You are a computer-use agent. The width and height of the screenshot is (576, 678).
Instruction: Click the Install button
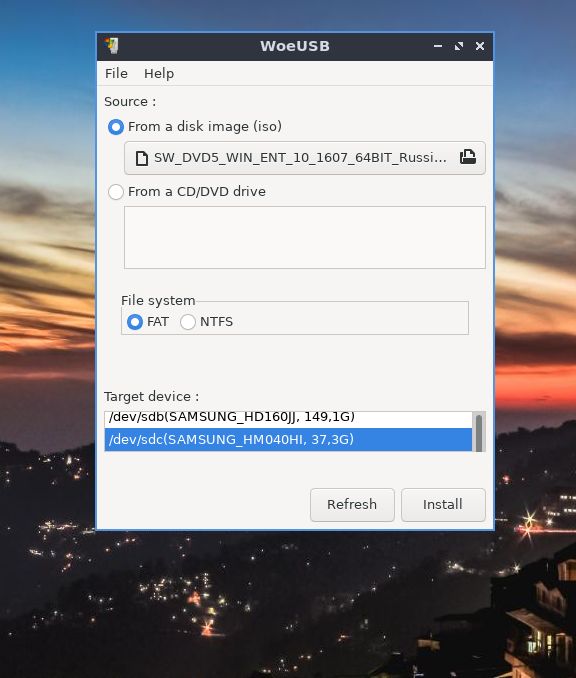click(x=443, y=505)
